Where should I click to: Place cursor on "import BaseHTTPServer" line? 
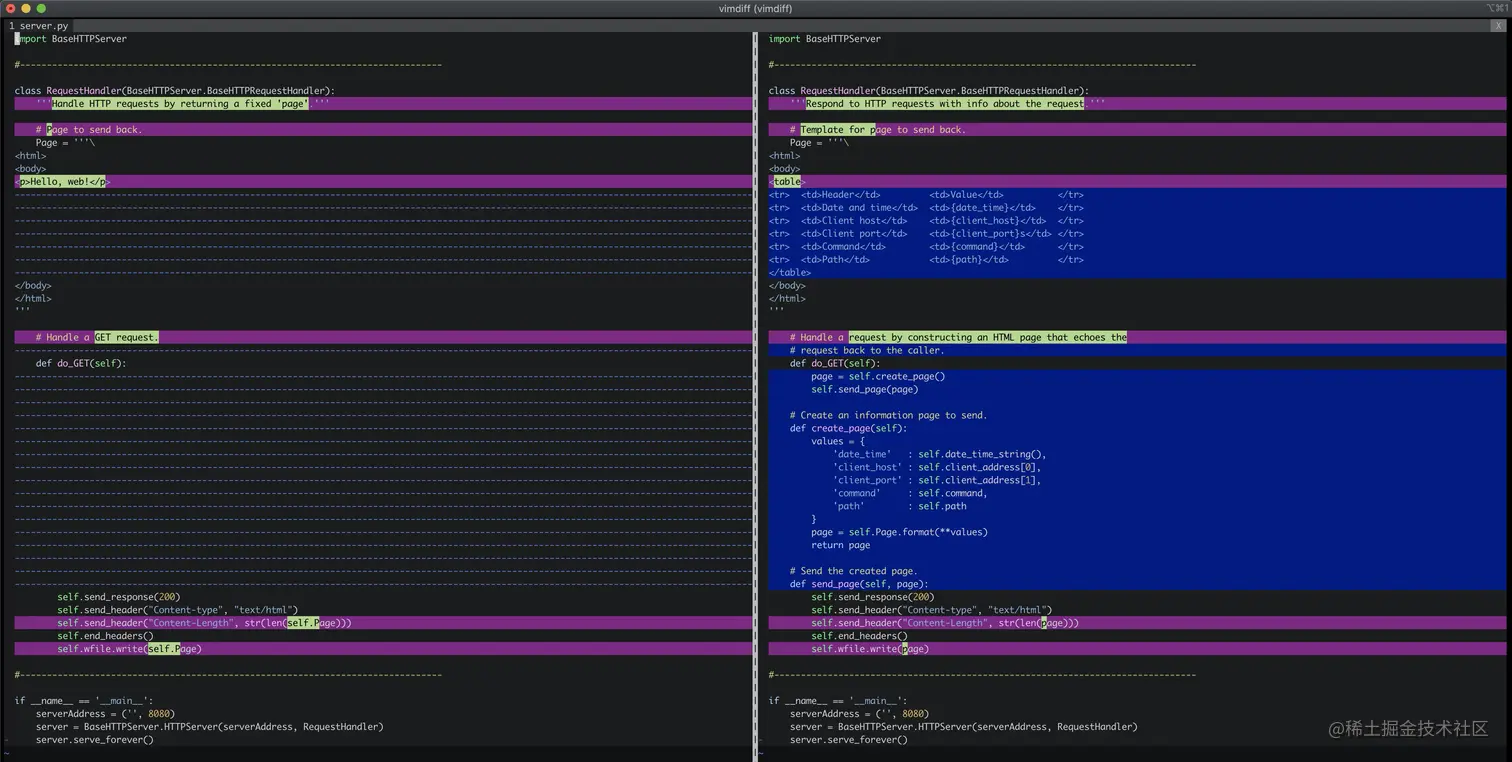click(x=70, y=38)
